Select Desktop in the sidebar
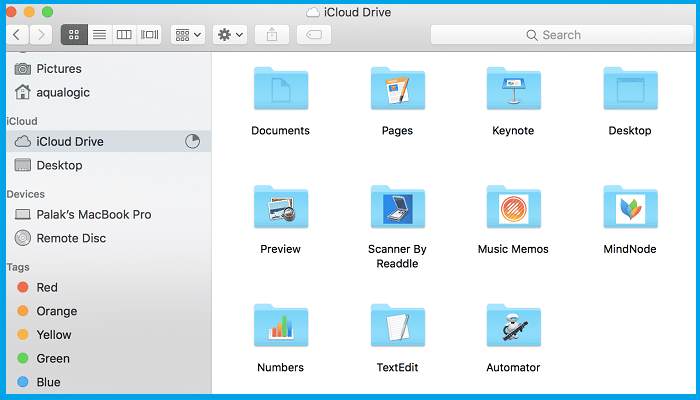Screen dimensions: 700x400 pyautogui.click(x=108, y=165)
